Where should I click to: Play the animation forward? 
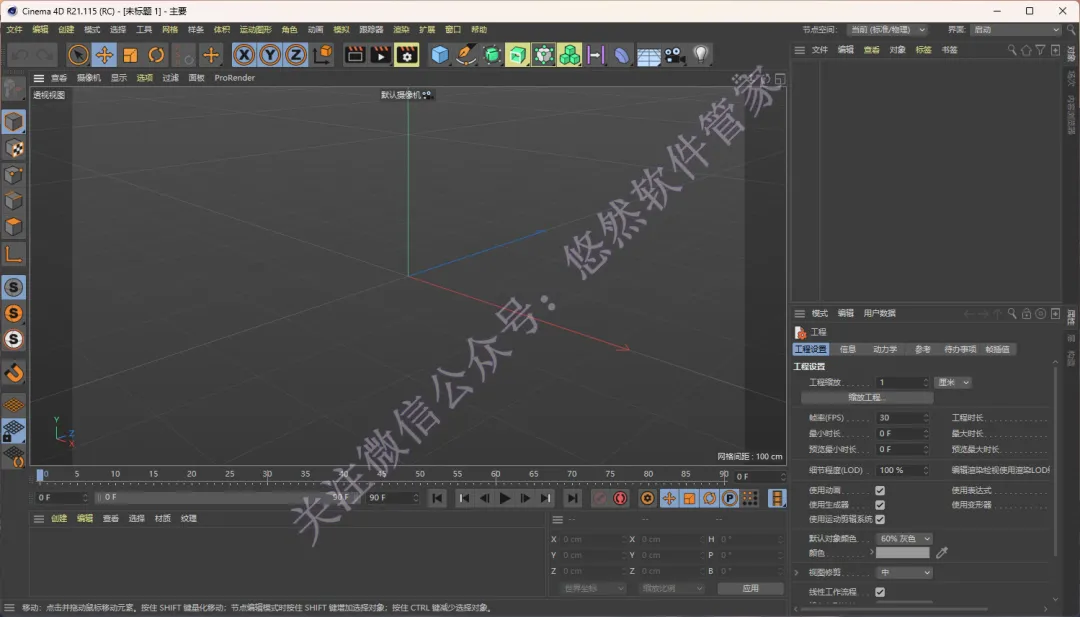pyautogui.click(x=504, y=498)
